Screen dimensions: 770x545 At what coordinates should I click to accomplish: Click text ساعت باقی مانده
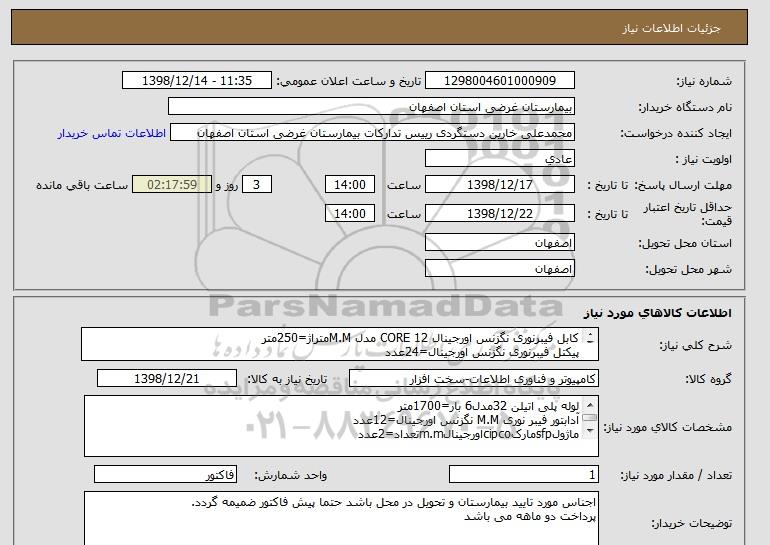click(x=82, y=185)
